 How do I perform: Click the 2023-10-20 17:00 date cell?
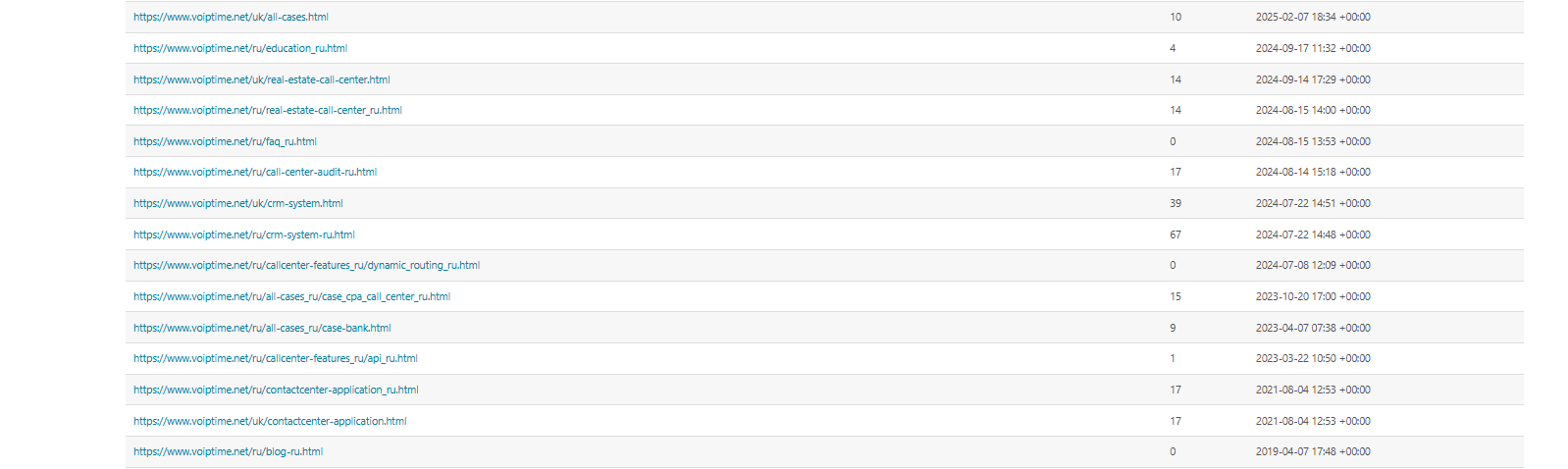click(x=1313, y=296)
